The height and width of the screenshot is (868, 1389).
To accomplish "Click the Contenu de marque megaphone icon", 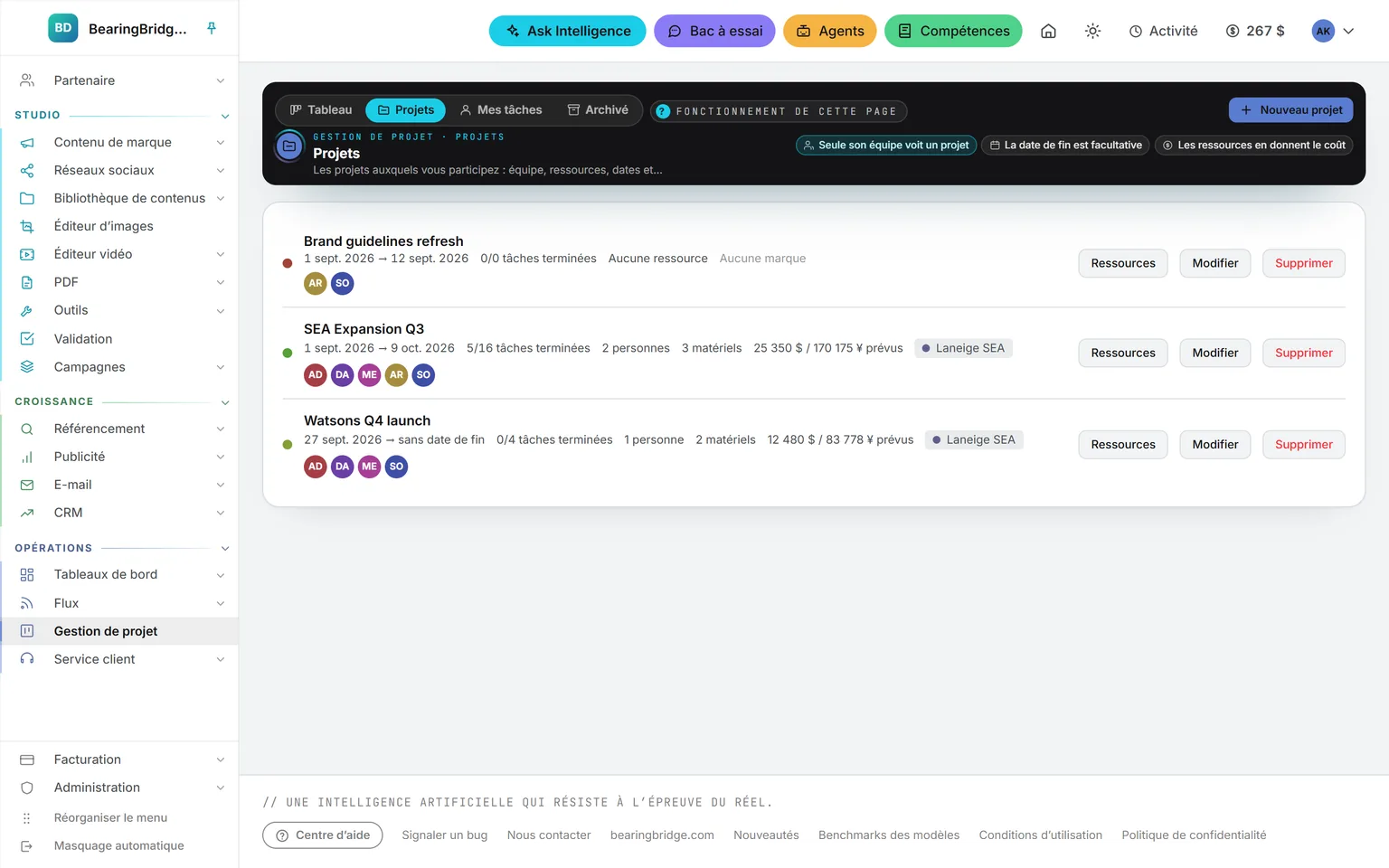I will pos(27,142).
